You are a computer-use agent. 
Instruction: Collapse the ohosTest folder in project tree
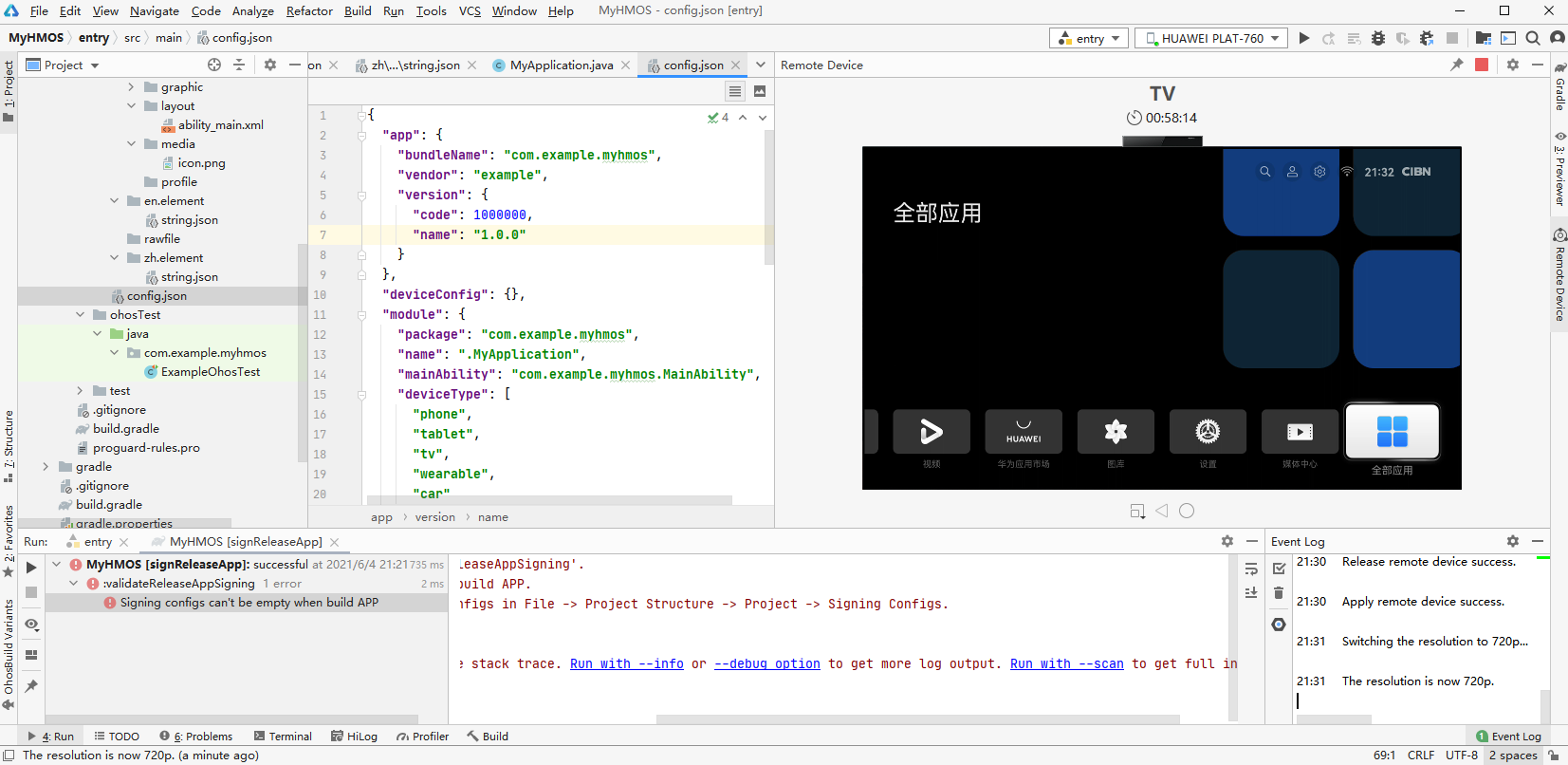pyautogui.click(x=81, y=315)
